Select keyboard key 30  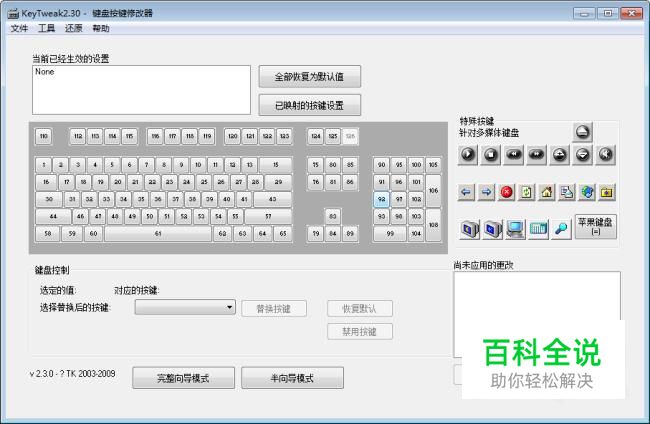pos(49,199)
